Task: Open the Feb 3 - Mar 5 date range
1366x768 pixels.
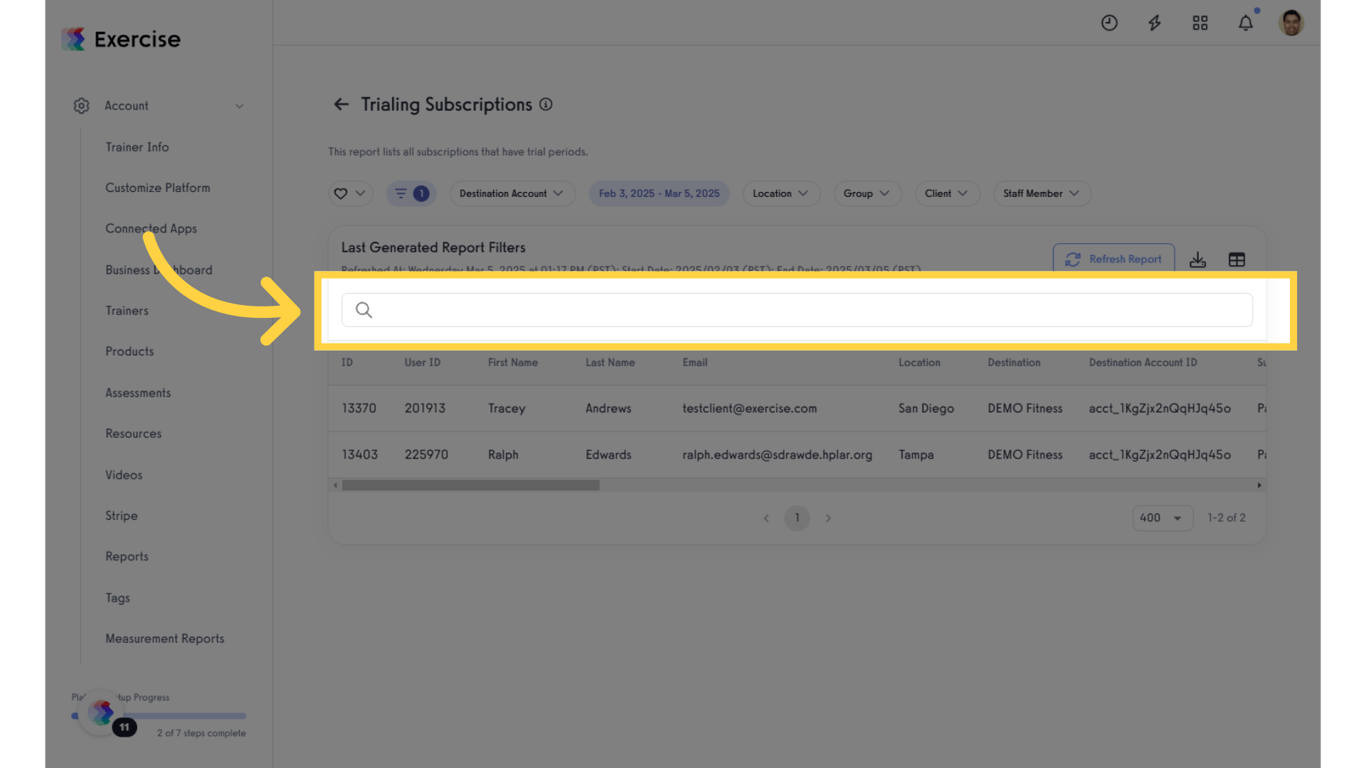Action: pyautogui.click(x=659, y=193)
